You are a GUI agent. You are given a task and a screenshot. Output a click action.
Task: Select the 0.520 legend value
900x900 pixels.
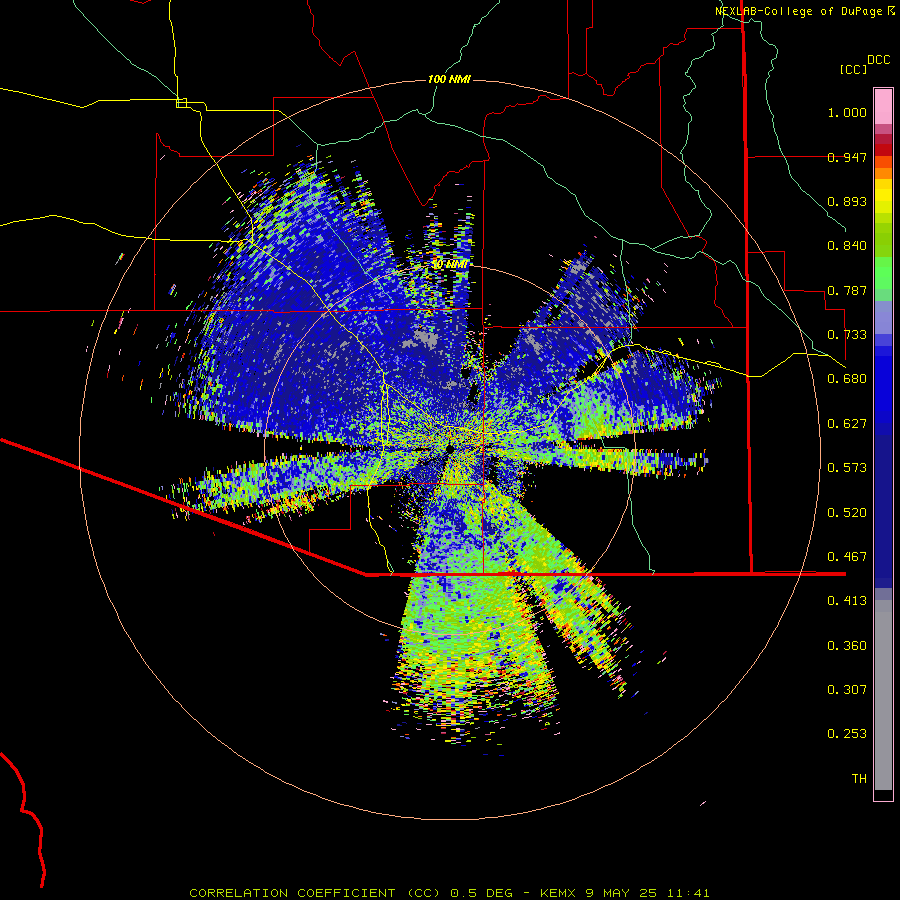tap(847, 513)
